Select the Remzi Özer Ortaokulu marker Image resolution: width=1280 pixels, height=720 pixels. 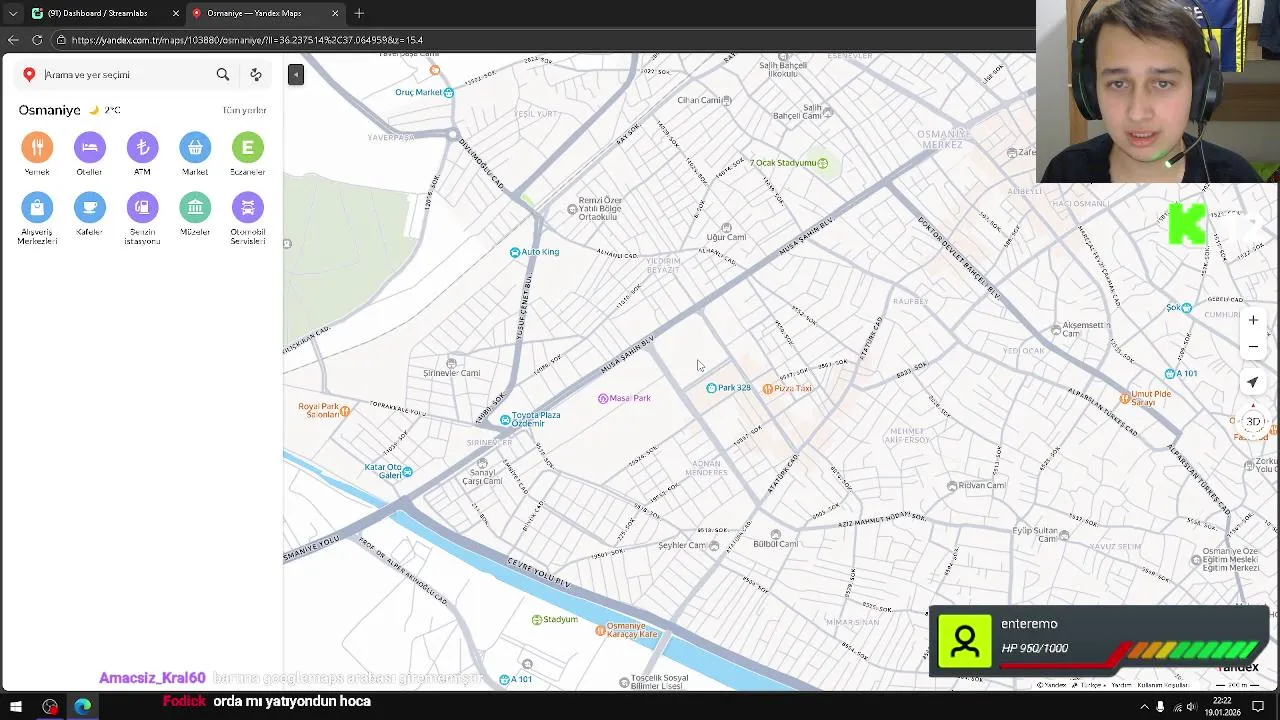click(x=572, y=209)
